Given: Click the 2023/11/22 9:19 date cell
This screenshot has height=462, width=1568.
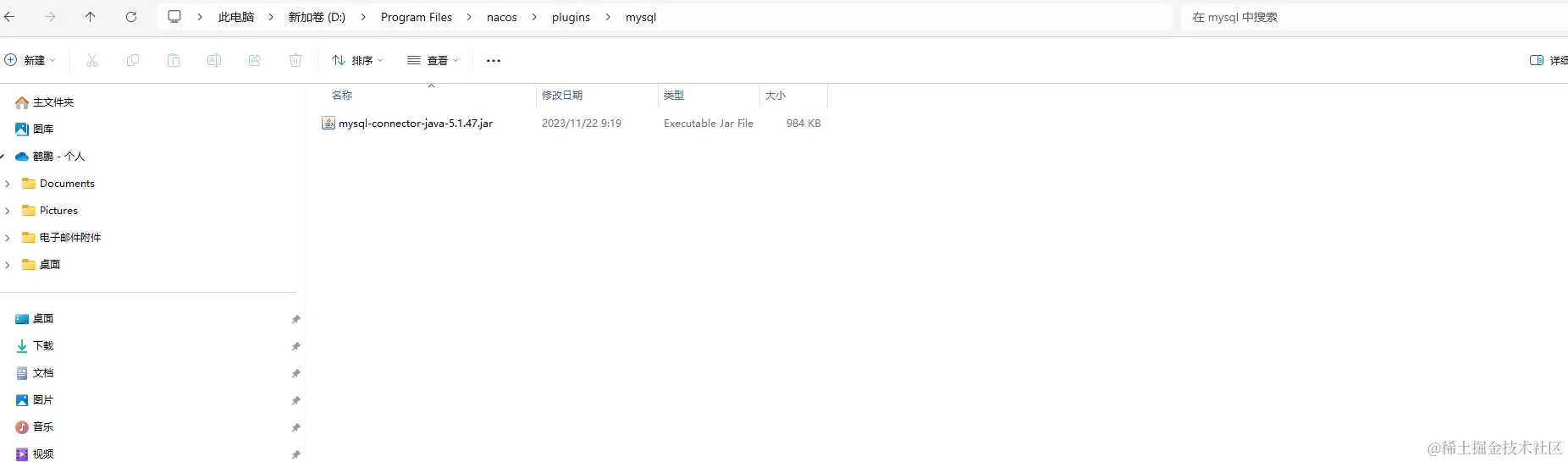Looking at the screenshot, I should click(x=582, y=124).
